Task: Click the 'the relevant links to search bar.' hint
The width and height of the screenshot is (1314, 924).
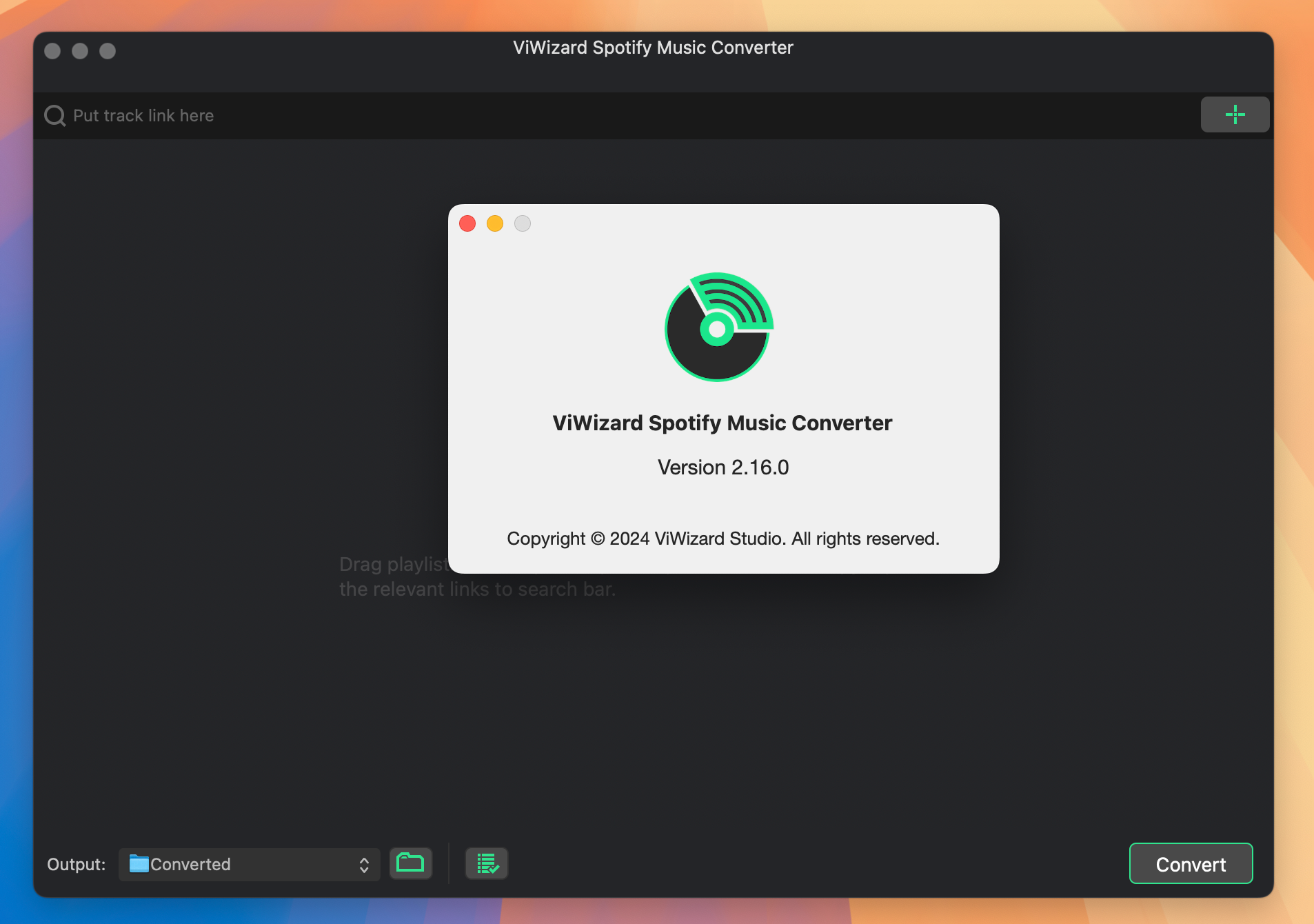Action: (477, 590)
